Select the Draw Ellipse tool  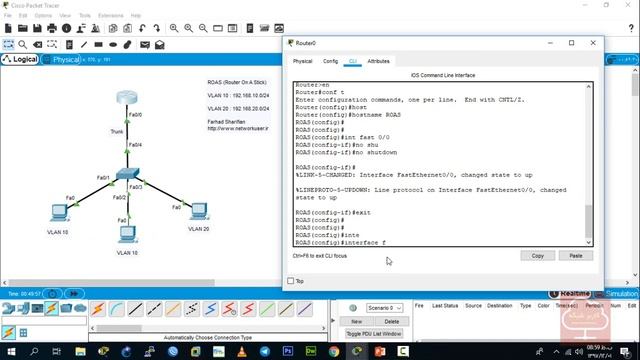click(x=113, y=44)
